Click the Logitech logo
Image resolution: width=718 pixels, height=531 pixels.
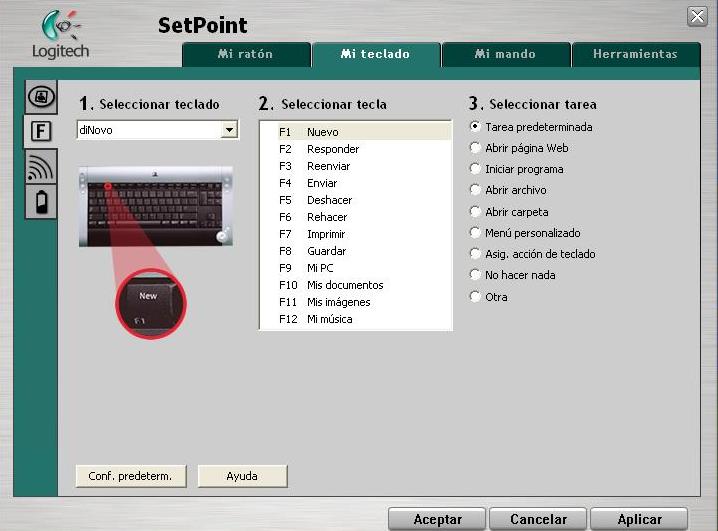(60, 35)
